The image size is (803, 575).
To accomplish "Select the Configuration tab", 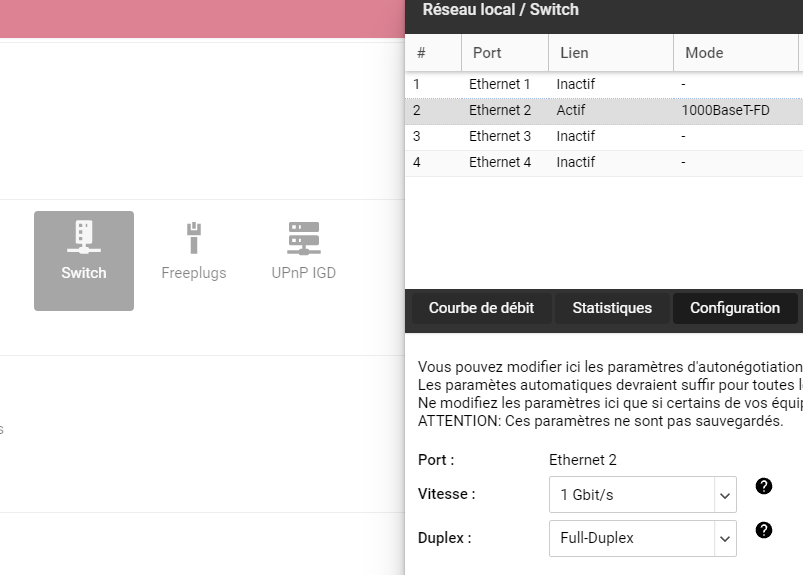I will [735, 308].
